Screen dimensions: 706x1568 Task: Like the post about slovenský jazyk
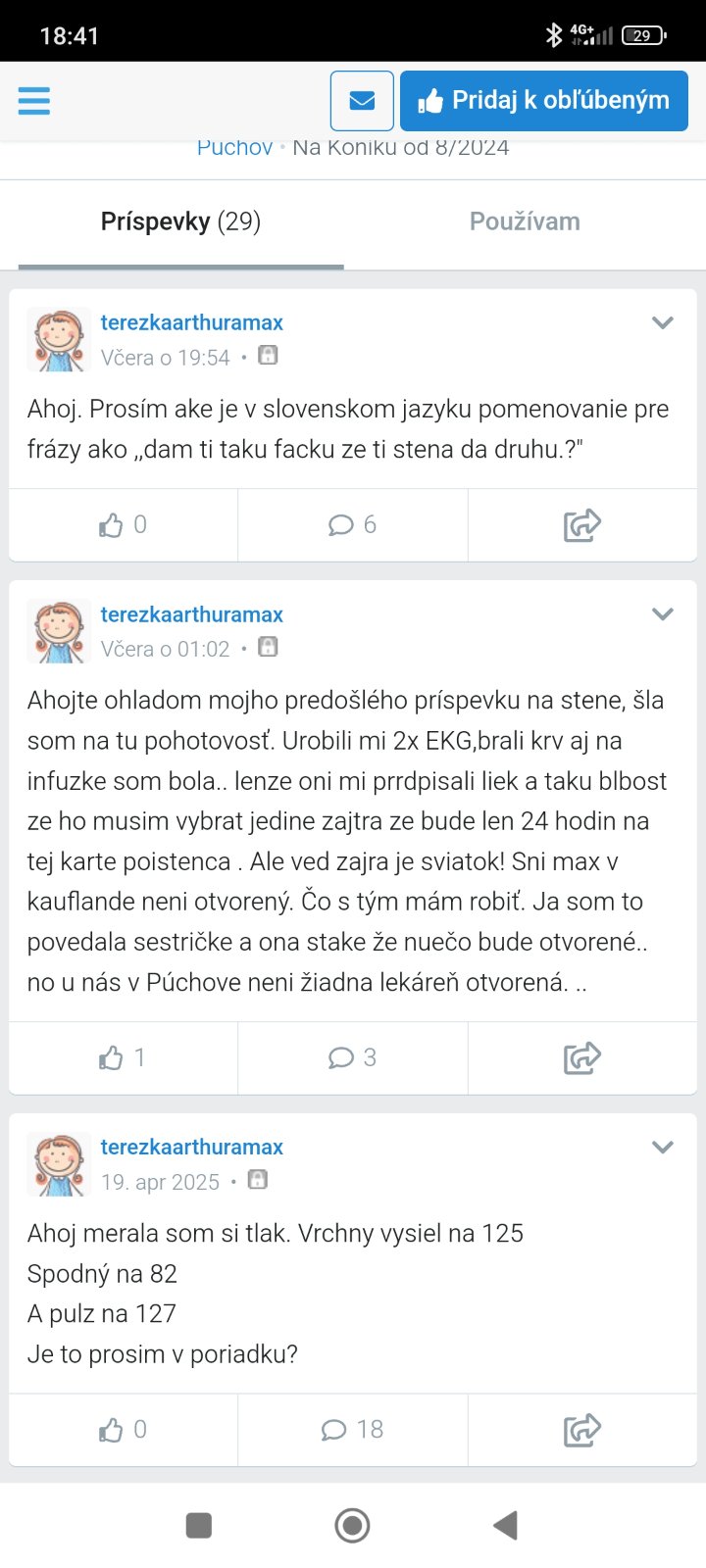(124, 525)
